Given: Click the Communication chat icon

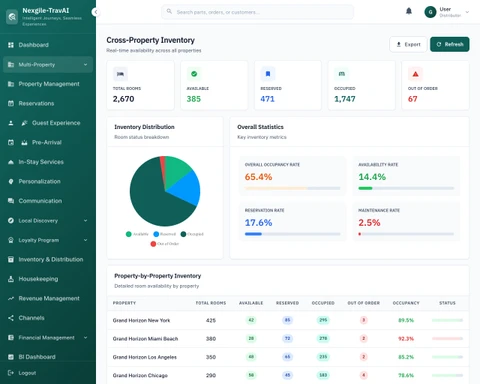Looking at the screenshot, I should coord(11,201).
